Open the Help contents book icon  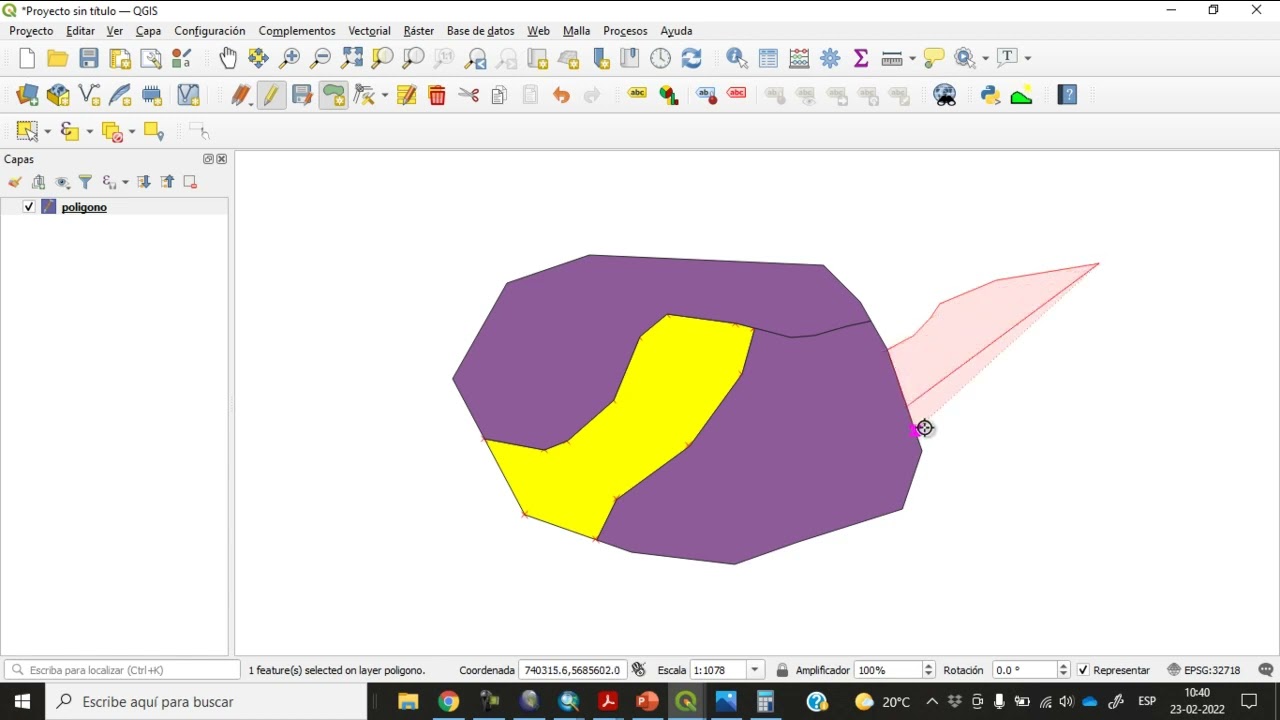1067,95
